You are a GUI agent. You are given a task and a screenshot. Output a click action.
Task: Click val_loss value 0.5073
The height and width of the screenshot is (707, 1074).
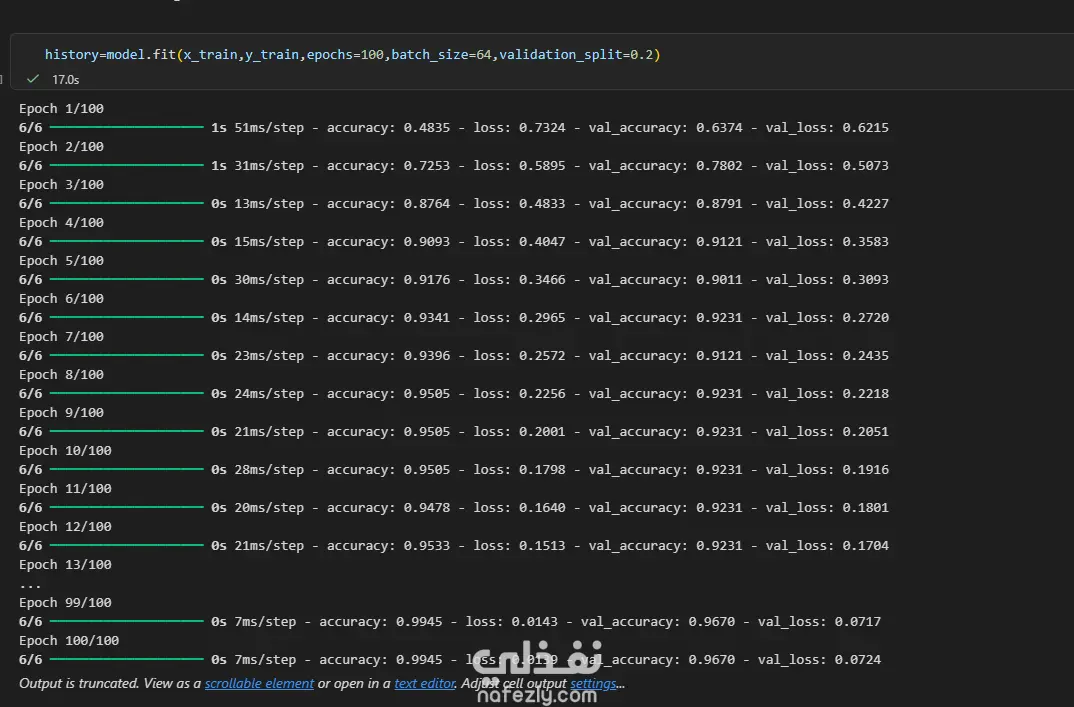[x=865, y=166]
